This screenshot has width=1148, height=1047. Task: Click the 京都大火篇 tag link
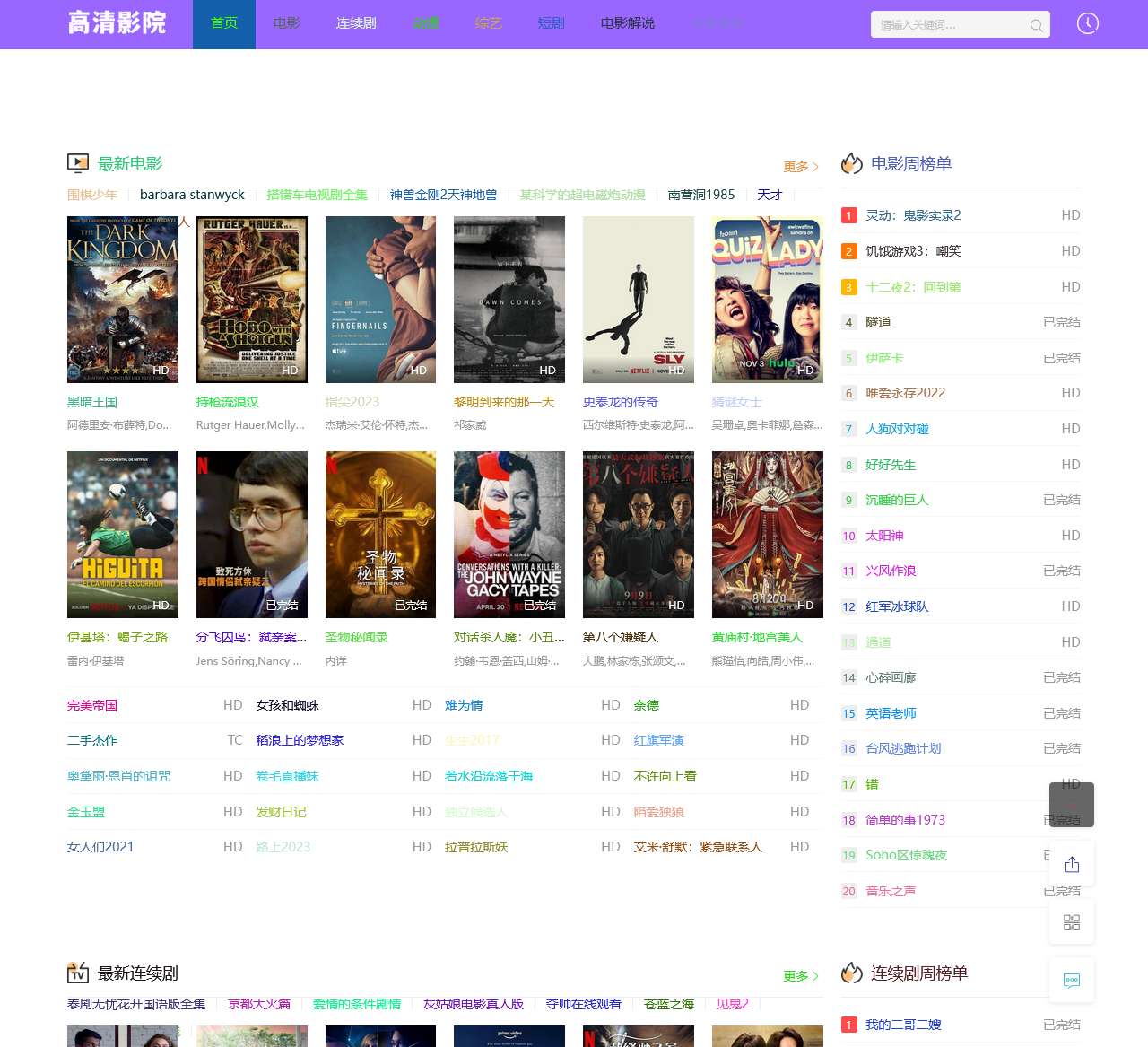tap(259, 1004)
